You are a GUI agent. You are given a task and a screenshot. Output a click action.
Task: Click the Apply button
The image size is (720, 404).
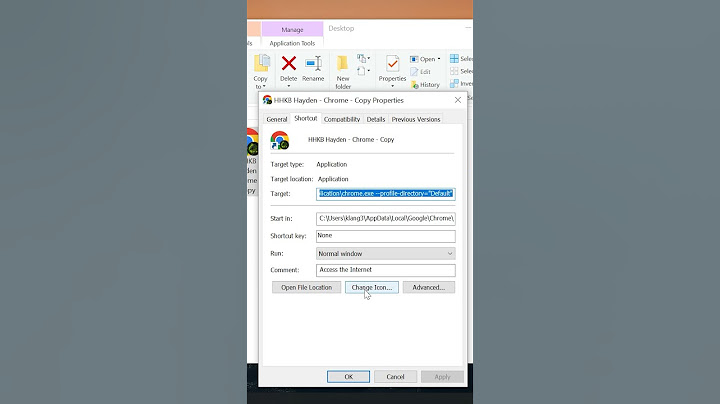tap(442, 376)
